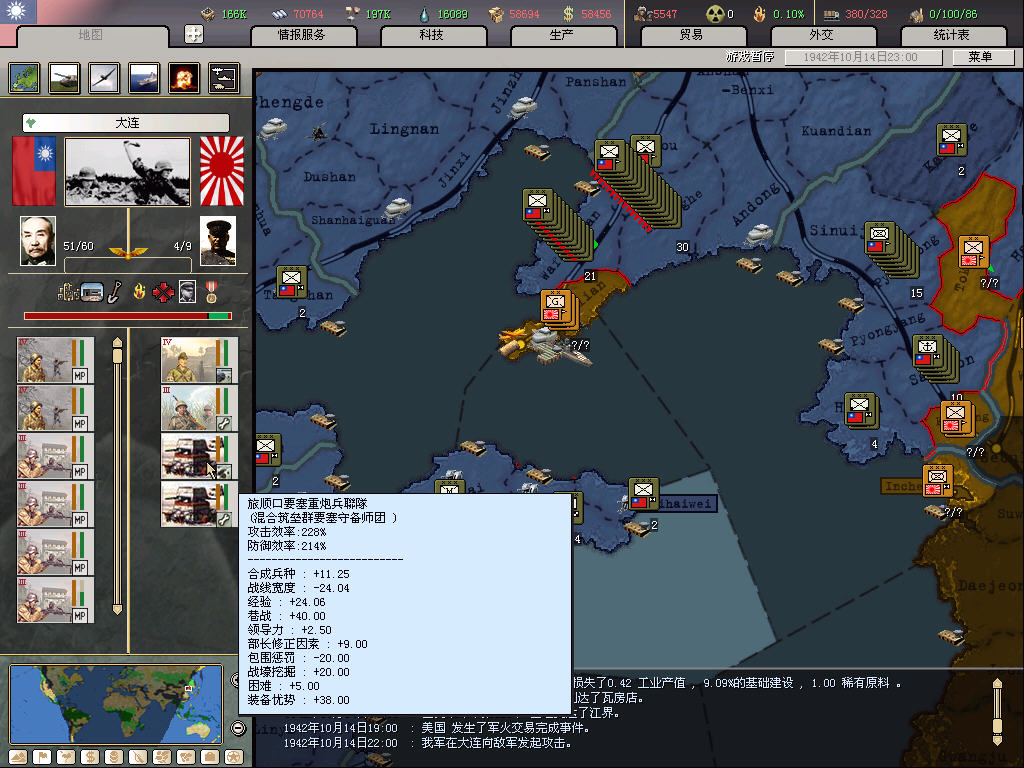The height and width of the screenshot is (768, 1024).
Task: Open the 外交 tab
Action: [x=822, y=35]
